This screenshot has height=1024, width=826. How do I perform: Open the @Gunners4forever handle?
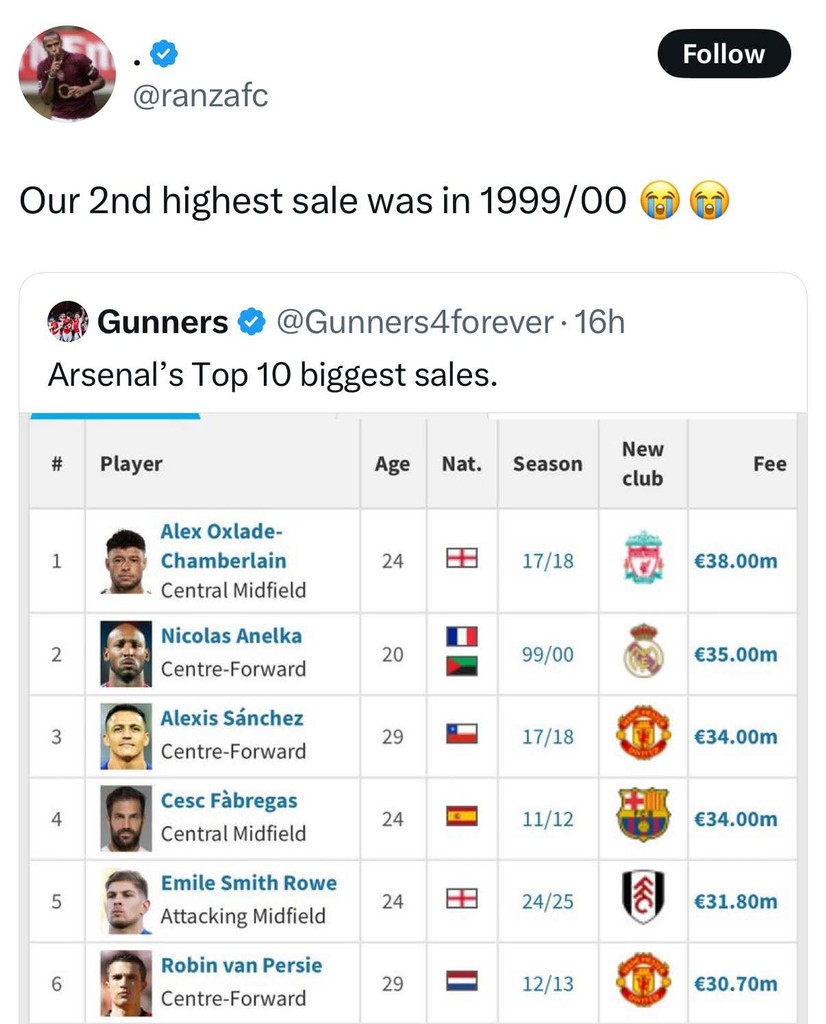(413, 322)
